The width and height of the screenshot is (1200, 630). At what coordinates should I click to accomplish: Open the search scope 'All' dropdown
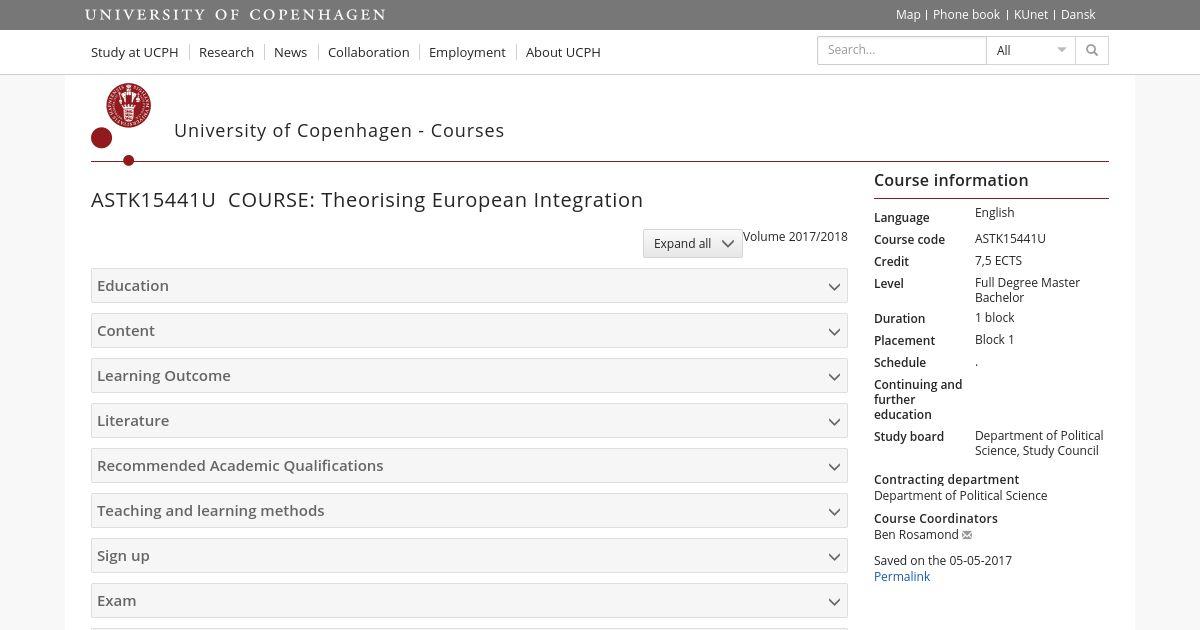(x=1030, y=51)
